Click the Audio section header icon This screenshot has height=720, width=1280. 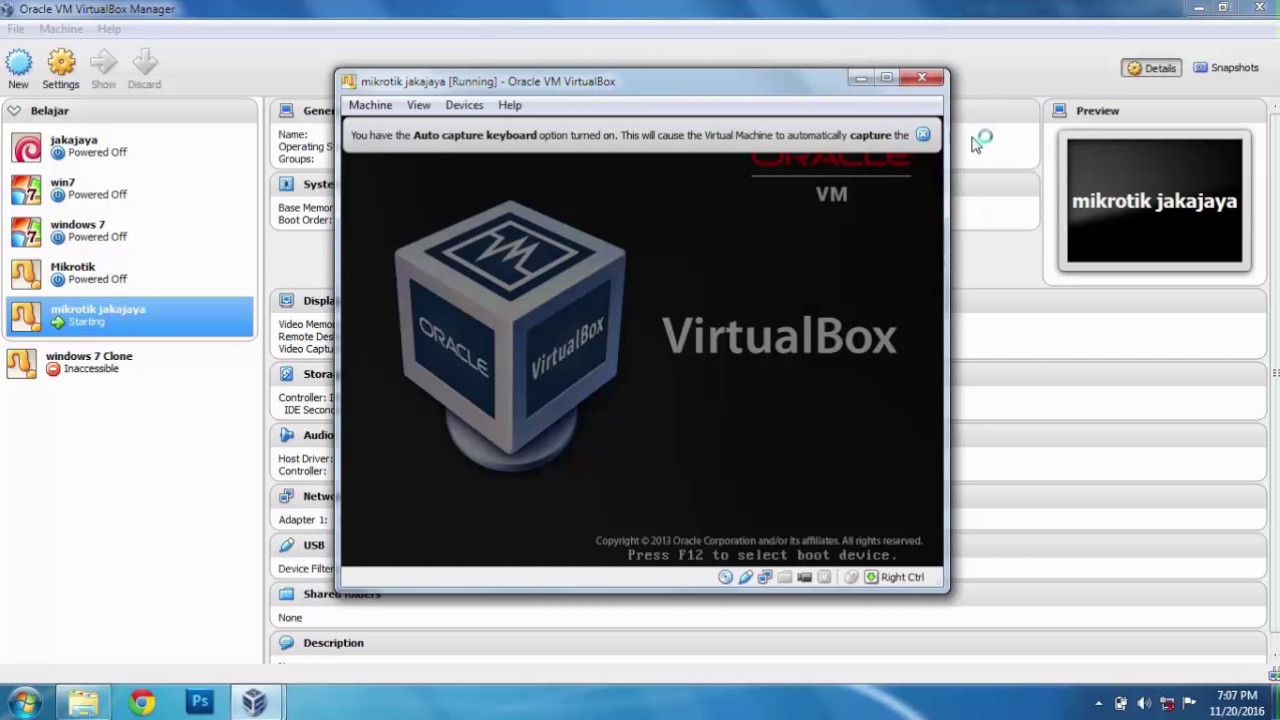click(287, 435)
